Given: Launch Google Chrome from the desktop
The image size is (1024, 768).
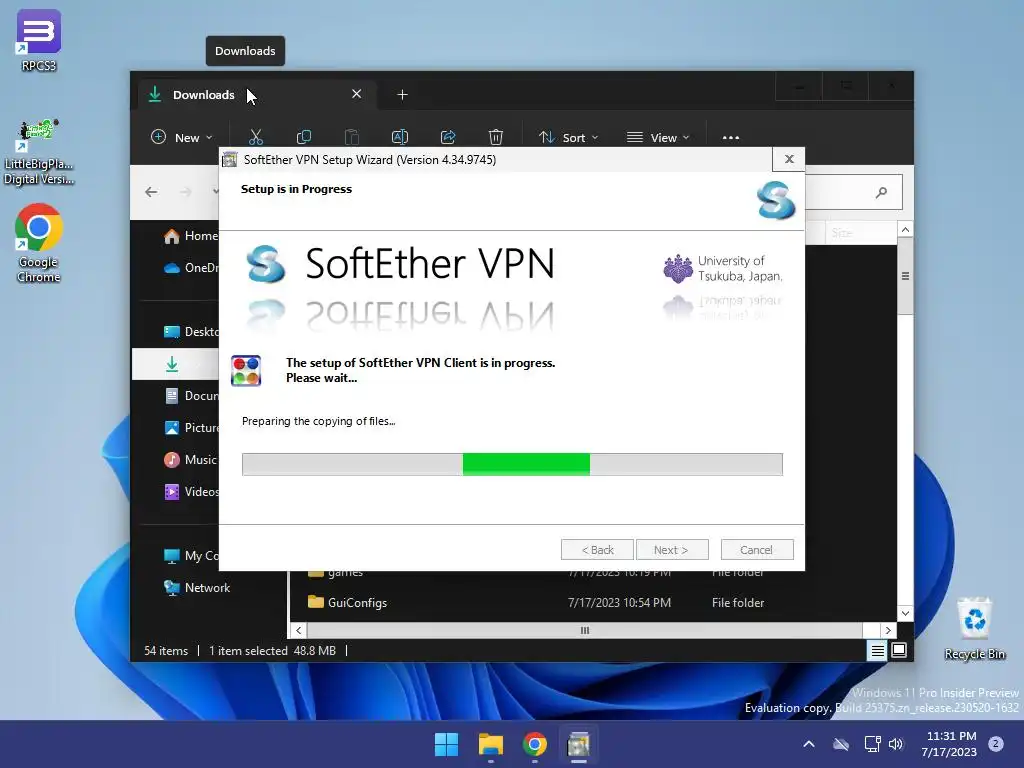Looking at the screenshot, I should click(39, 243).
